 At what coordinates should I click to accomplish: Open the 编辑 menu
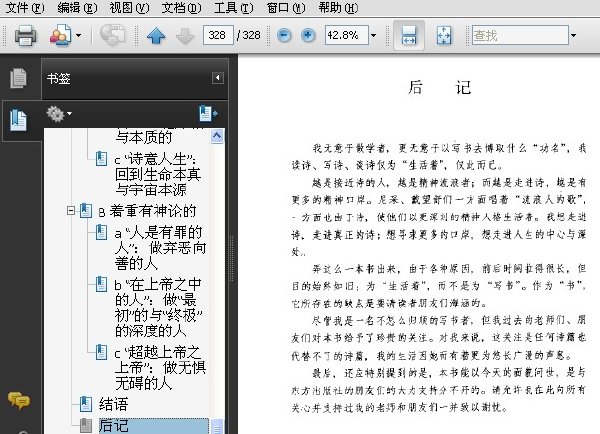click(77, 7)
